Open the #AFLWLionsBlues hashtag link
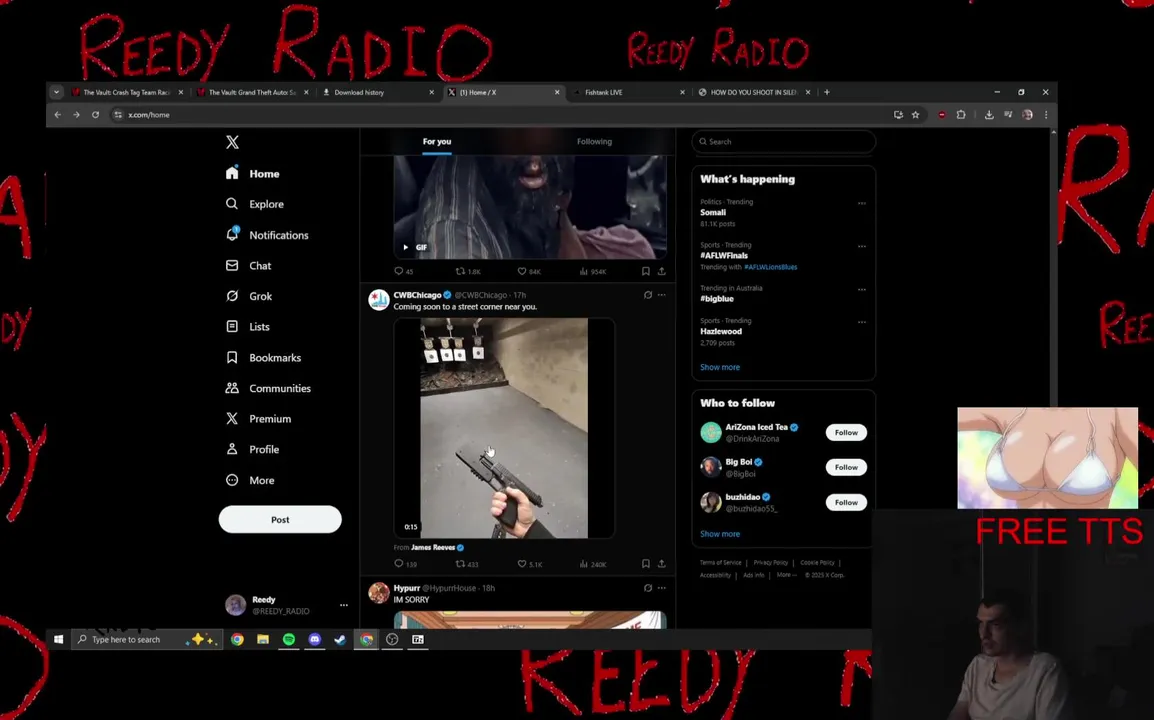The image size is (1154, 720). click(x=771, y=267)
